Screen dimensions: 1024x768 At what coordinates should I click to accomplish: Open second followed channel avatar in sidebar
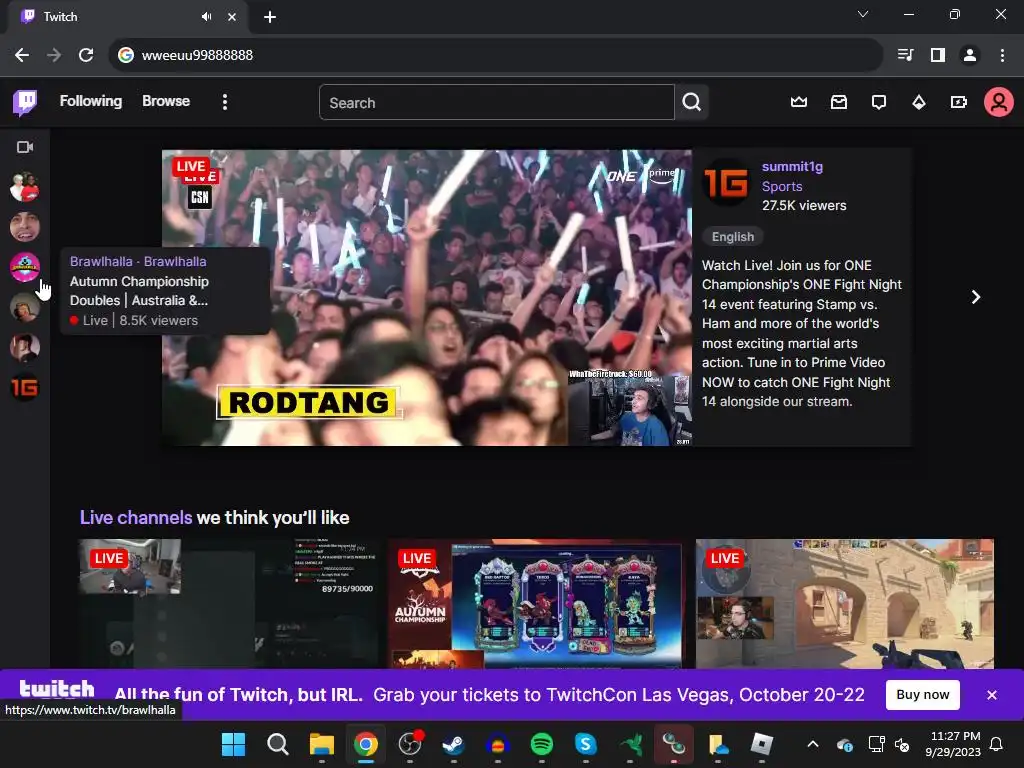[25, 227]
